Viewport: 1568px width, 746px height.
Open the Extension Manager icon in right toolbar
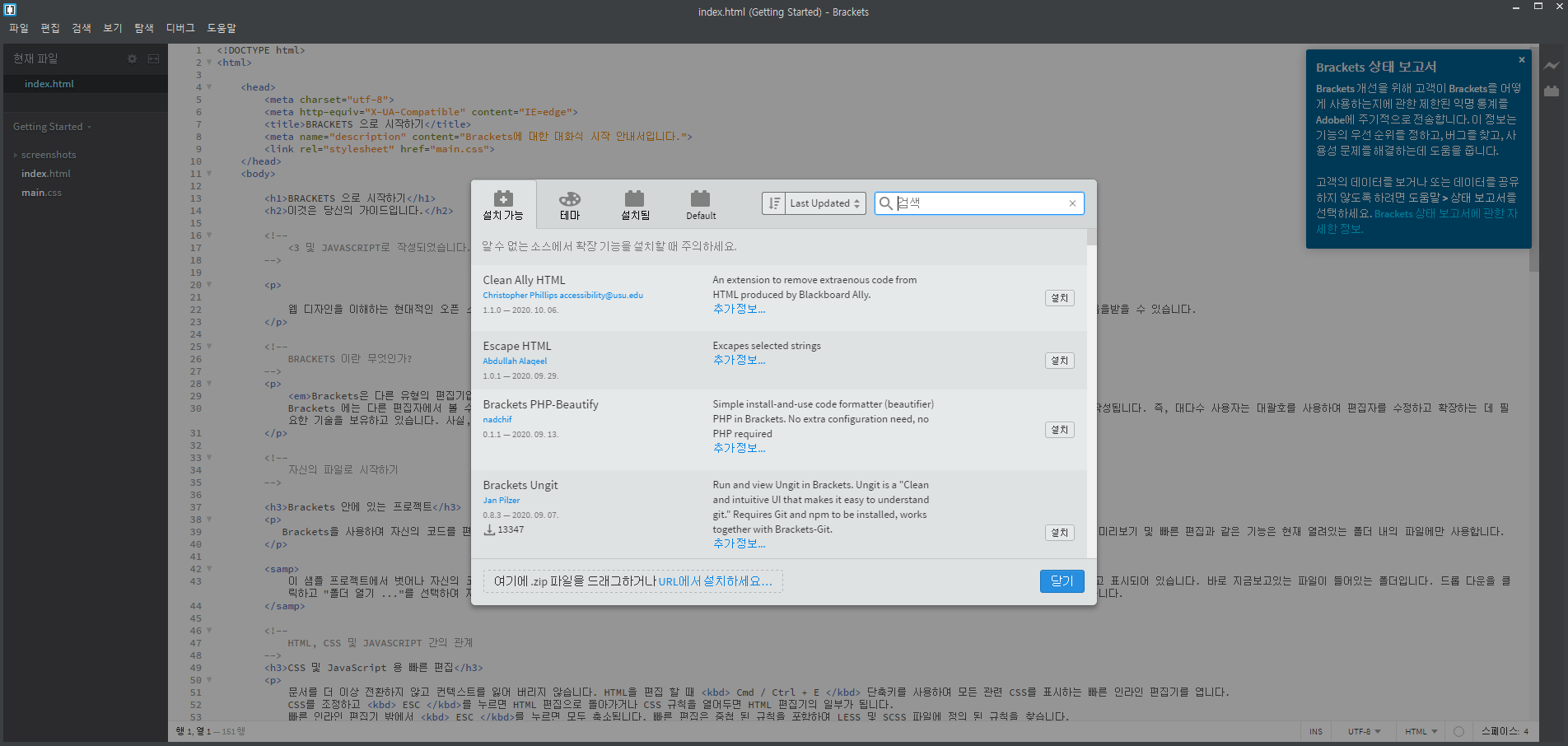click(x=1552, y=91)
